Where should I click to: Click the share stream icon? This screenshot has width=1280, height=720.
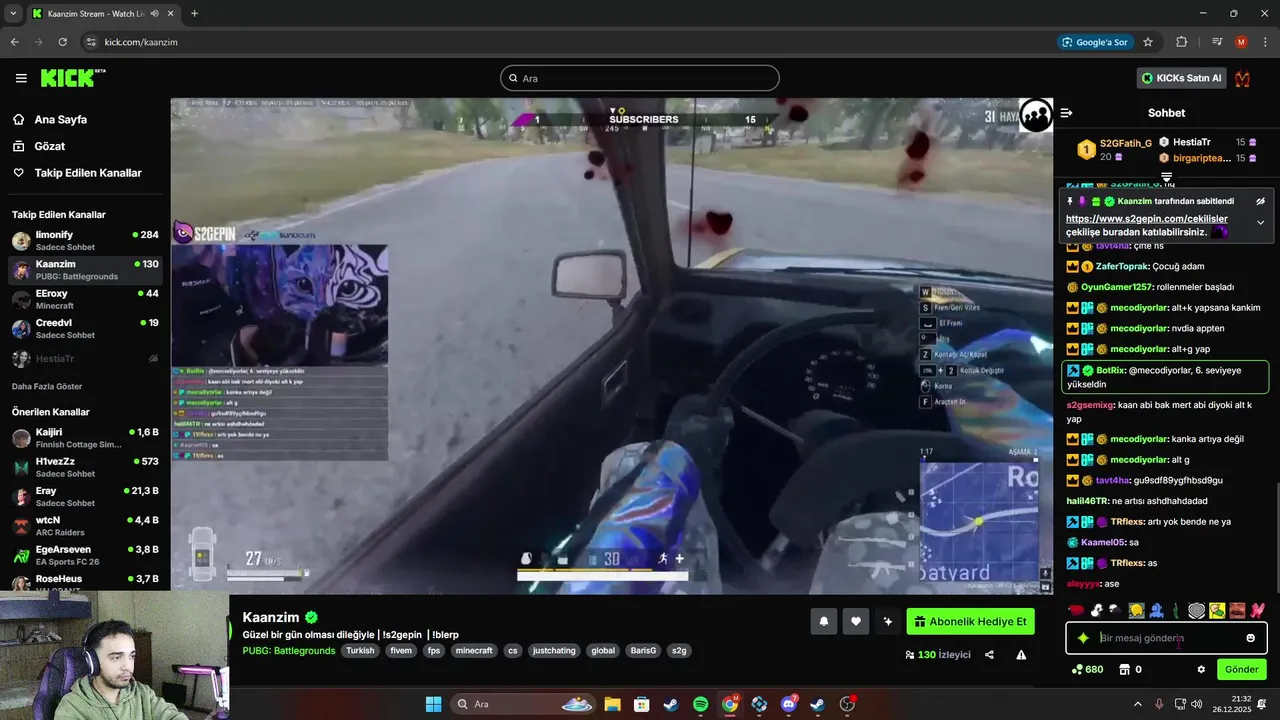coord(989,655)
